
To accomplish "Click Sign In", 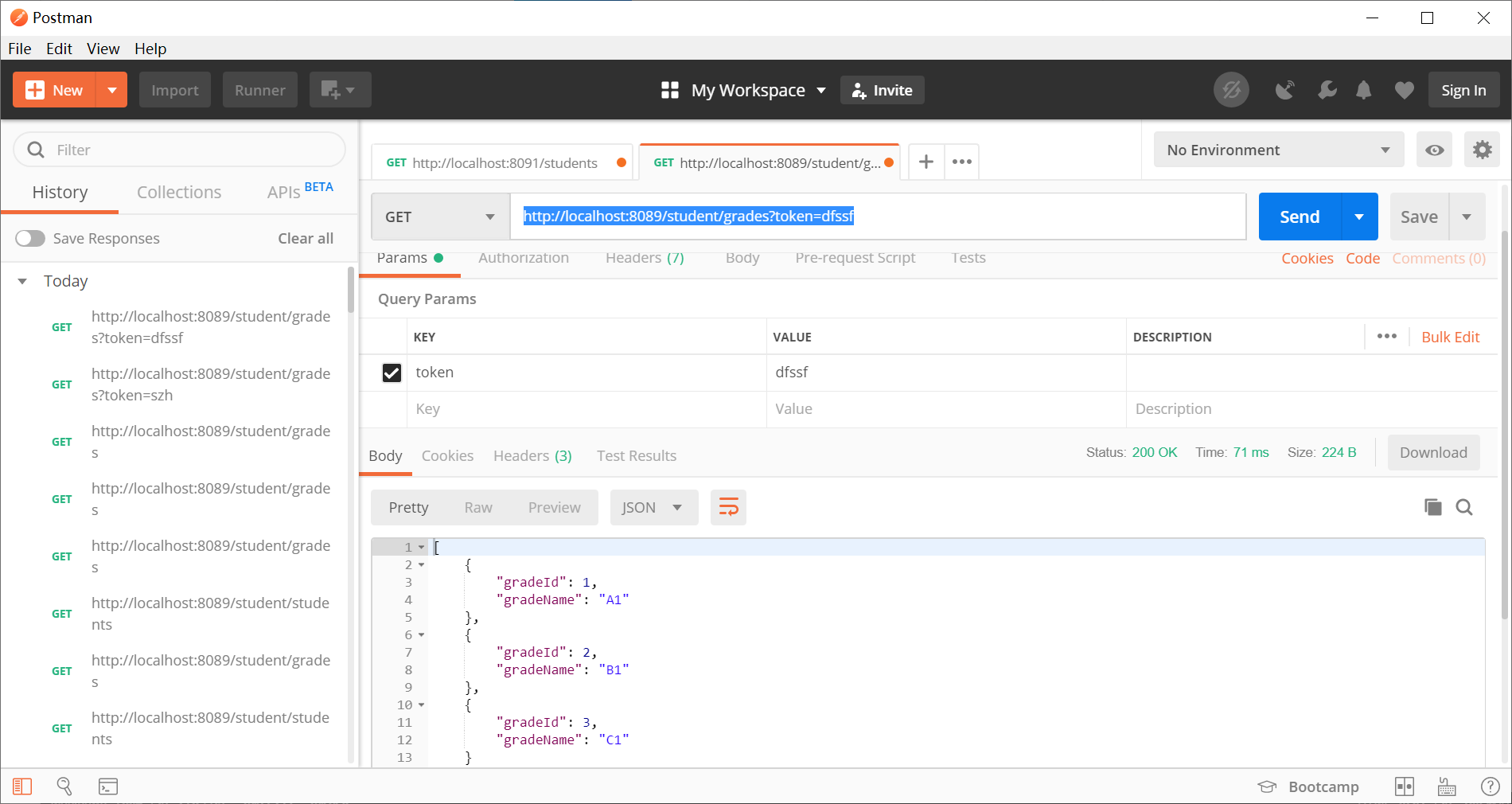I will pyautogui.click(x=1463, y=90).
